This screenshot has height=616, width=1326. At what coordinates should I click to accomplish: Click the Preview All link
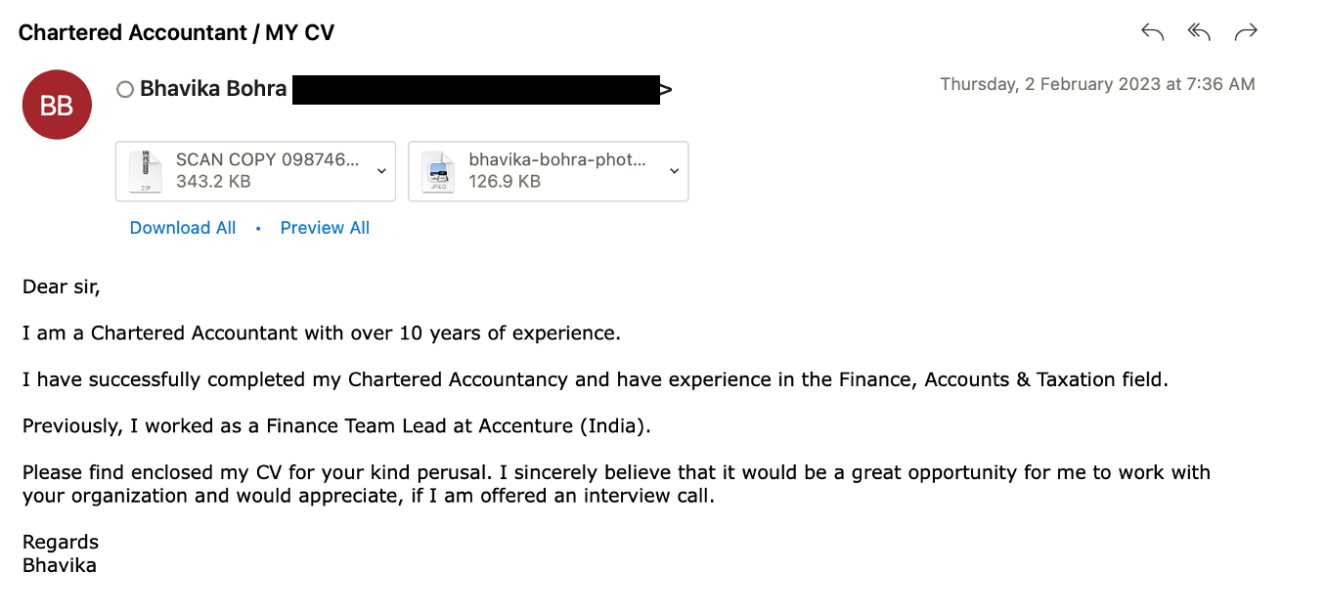click(x=325, y=228)
